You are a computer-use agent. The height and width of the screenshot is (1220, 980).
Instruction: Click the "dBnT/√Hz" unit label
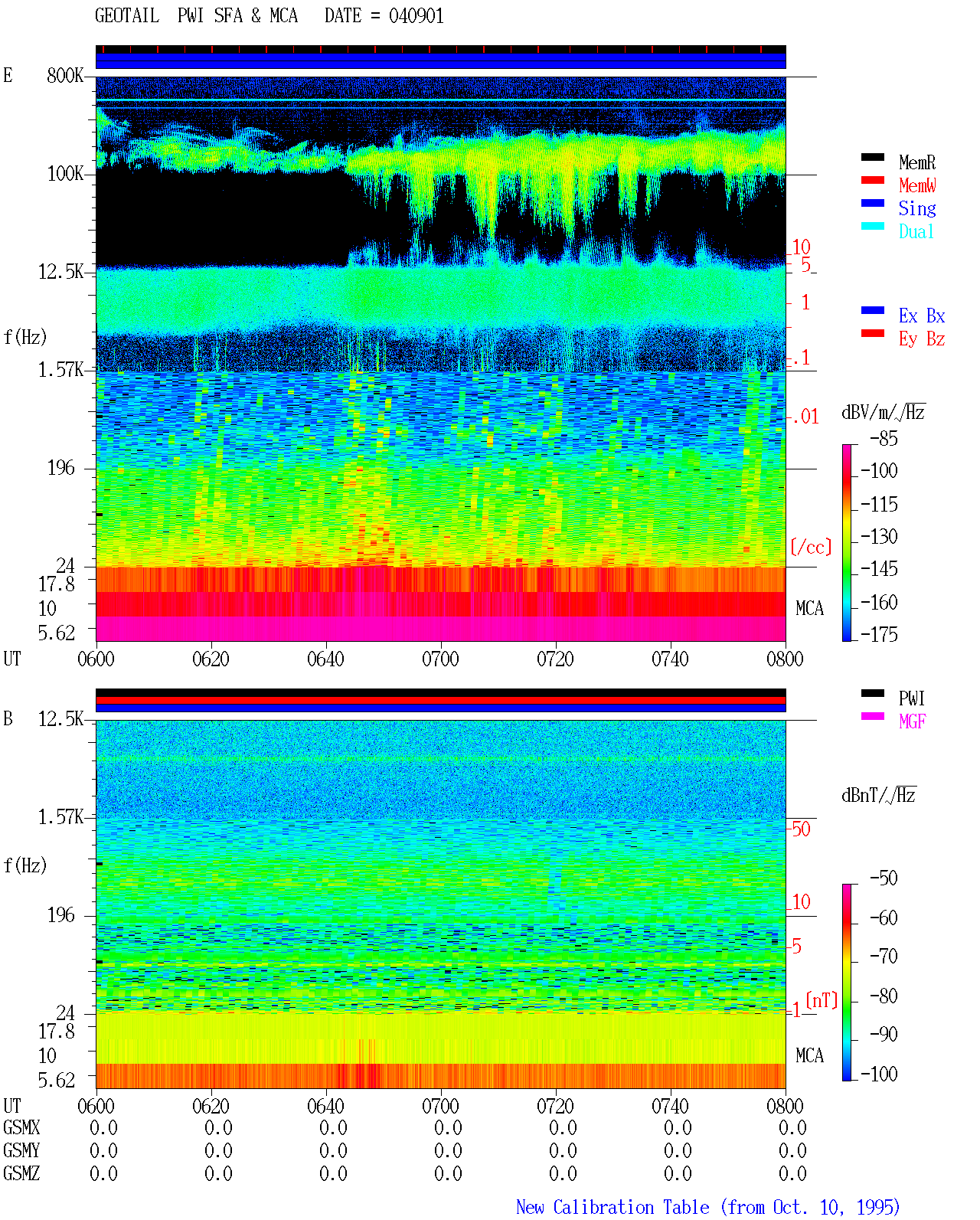tap(879, 795)
